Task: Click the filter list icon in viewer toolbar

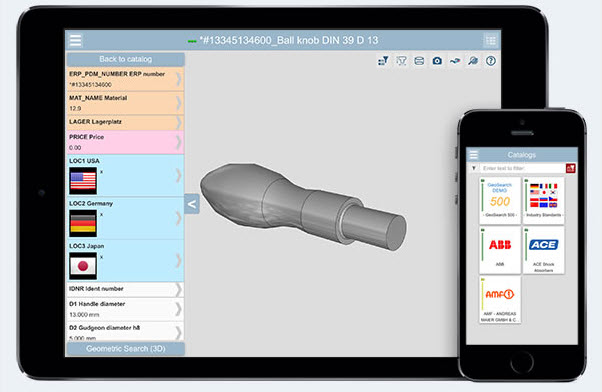Action: pos(383,61)
